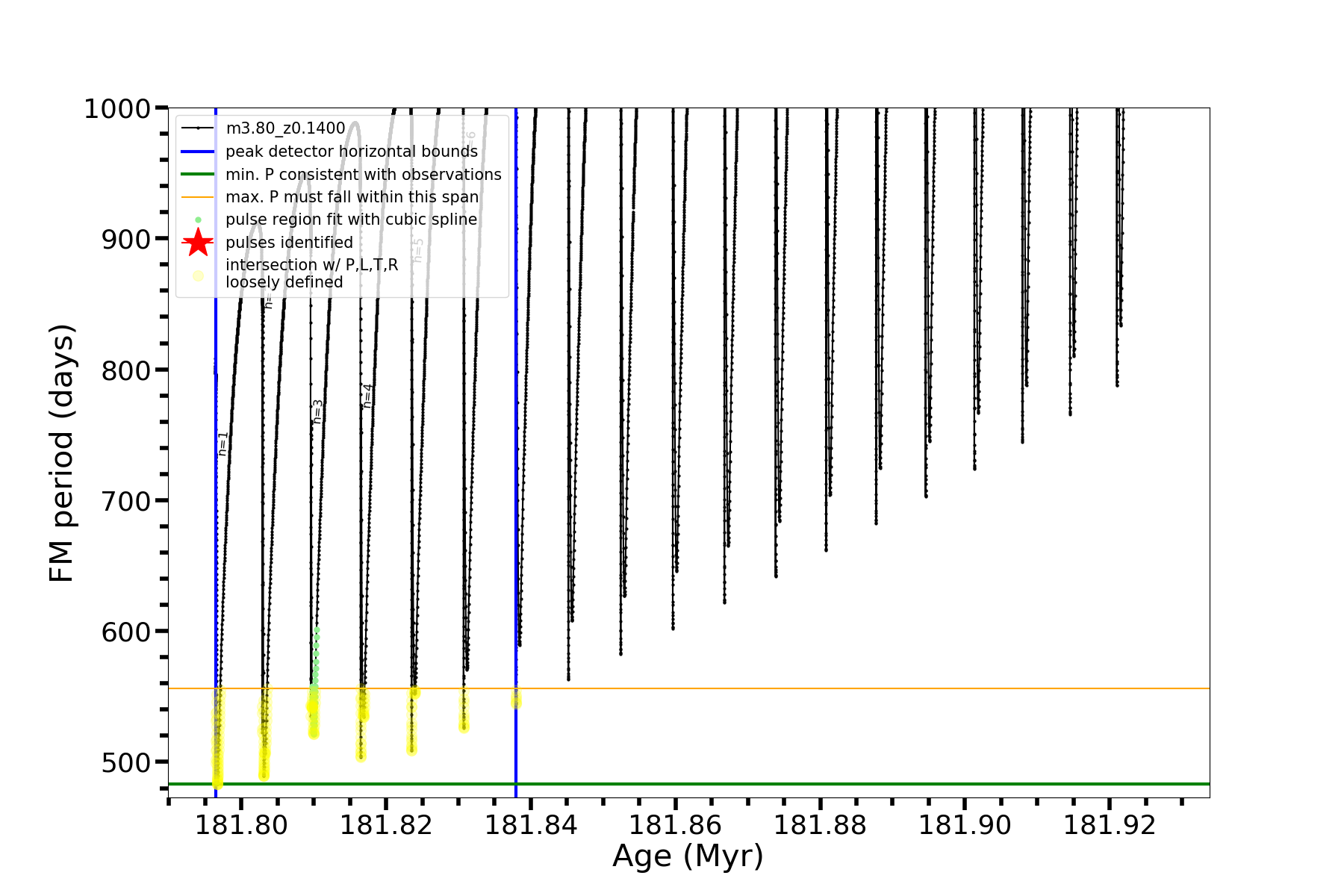Viewport: 1344px width, 896px height.
Task: Click the 181.92 x-axis tick label
Action: pos(1109,825)
